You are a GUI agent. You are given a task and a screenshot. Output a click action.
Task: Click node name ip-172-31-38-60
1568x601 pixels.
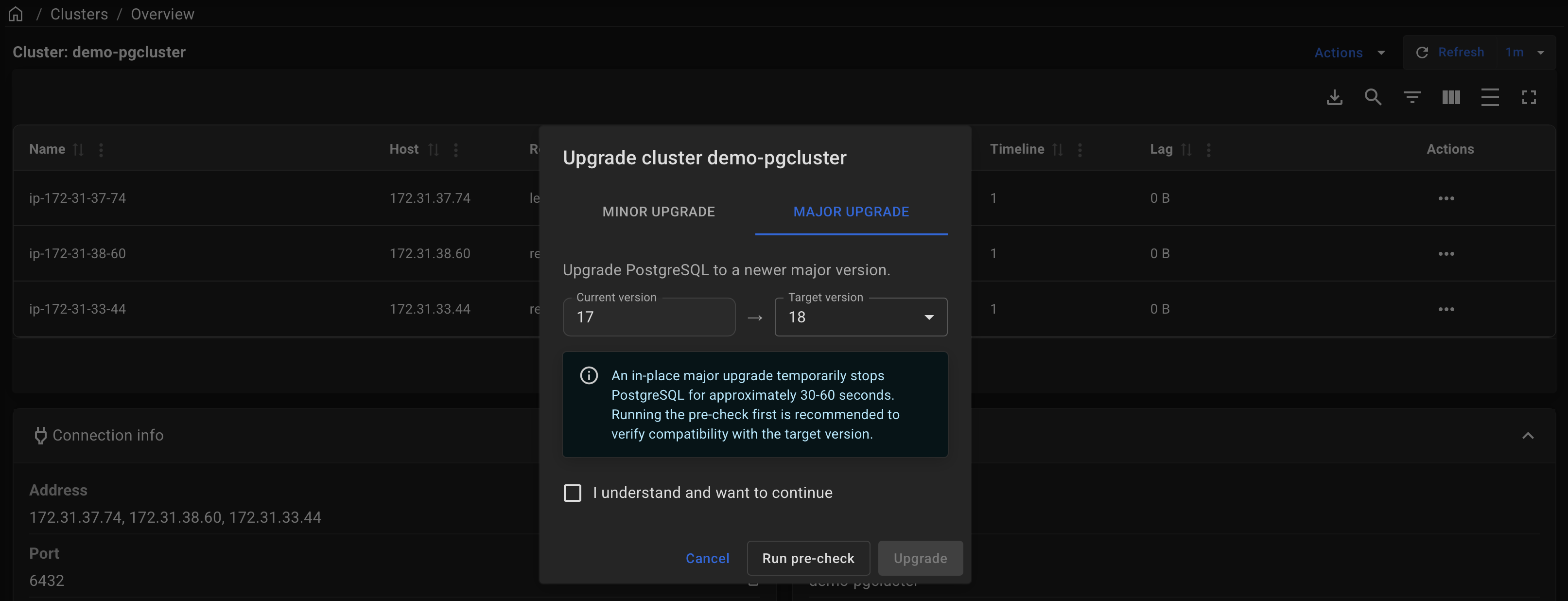pyautogui.click(x=77, y=254)
